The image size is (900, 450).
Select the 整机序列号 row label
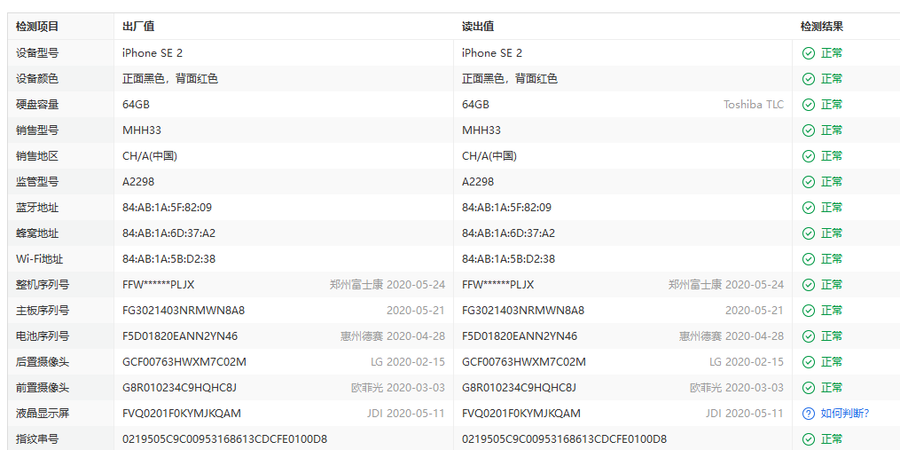click(42, 285)
